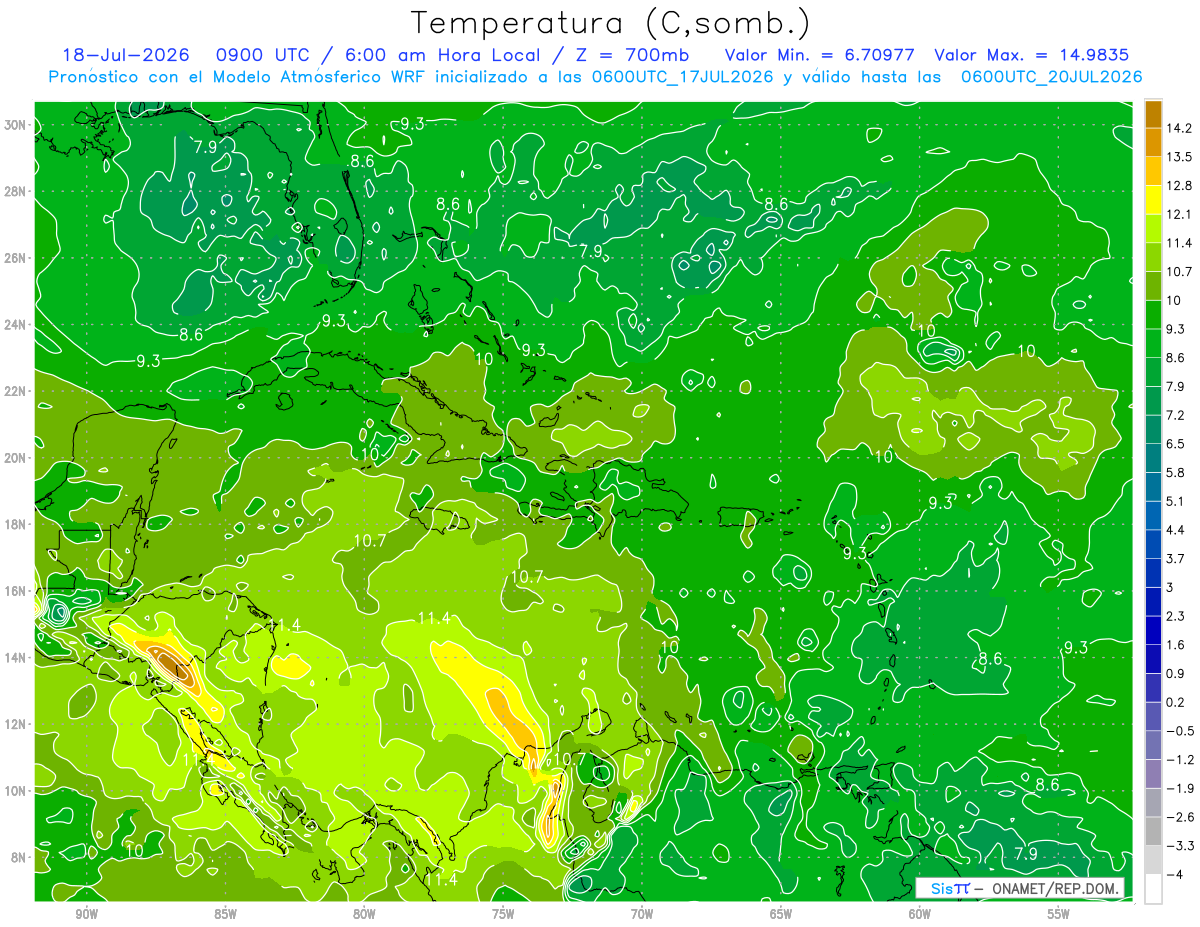Click the "16N" latitude axis label

tap(16, 591)
